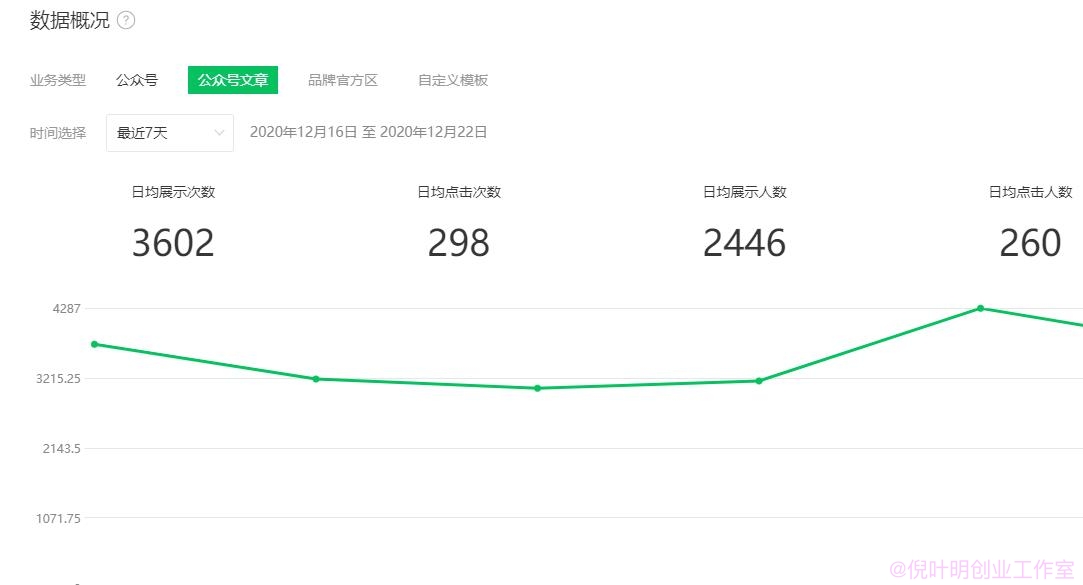Select the 公众号文章 tab

(233, 80)
